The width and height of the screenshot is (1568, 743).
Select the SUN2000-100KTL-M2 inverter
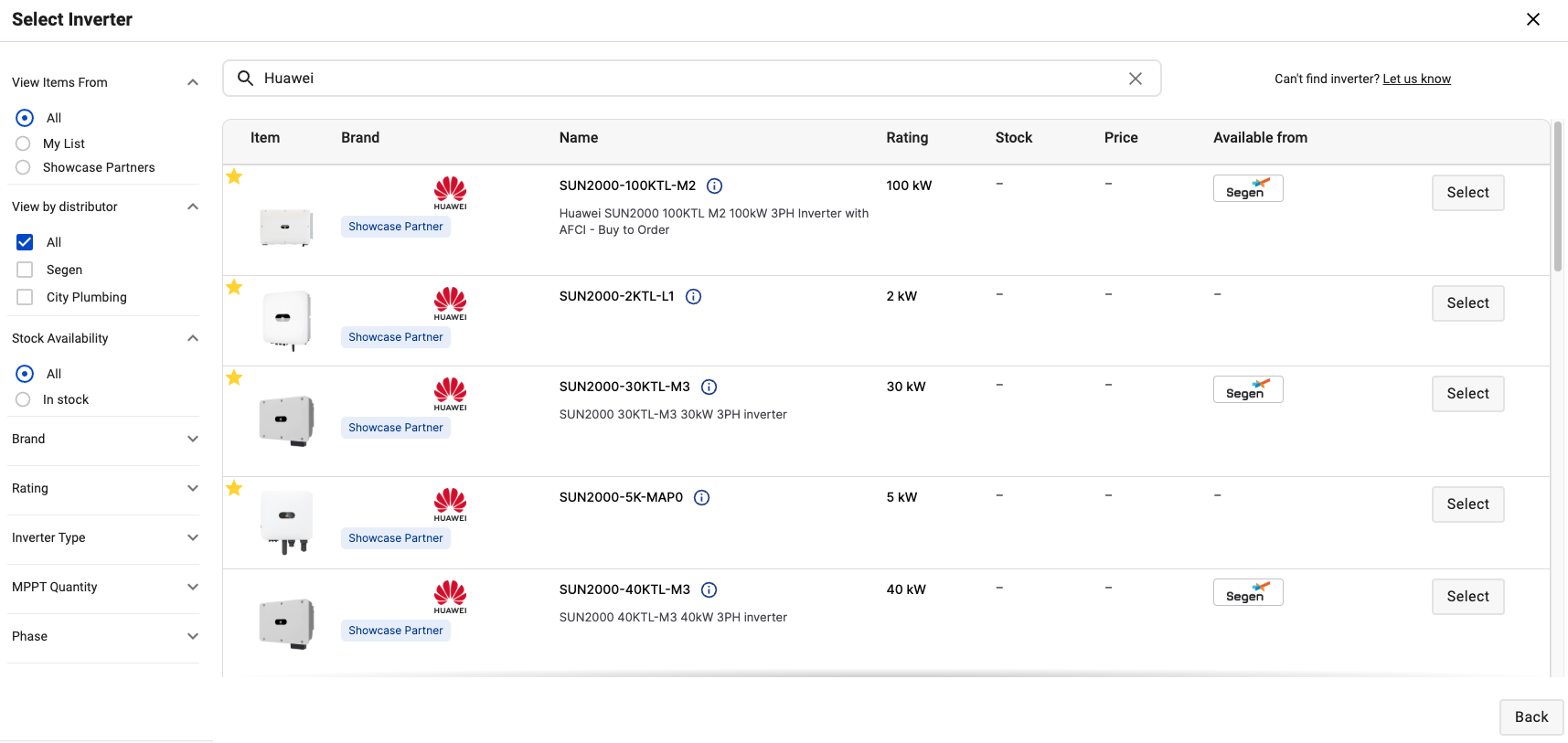point(1468,193)
